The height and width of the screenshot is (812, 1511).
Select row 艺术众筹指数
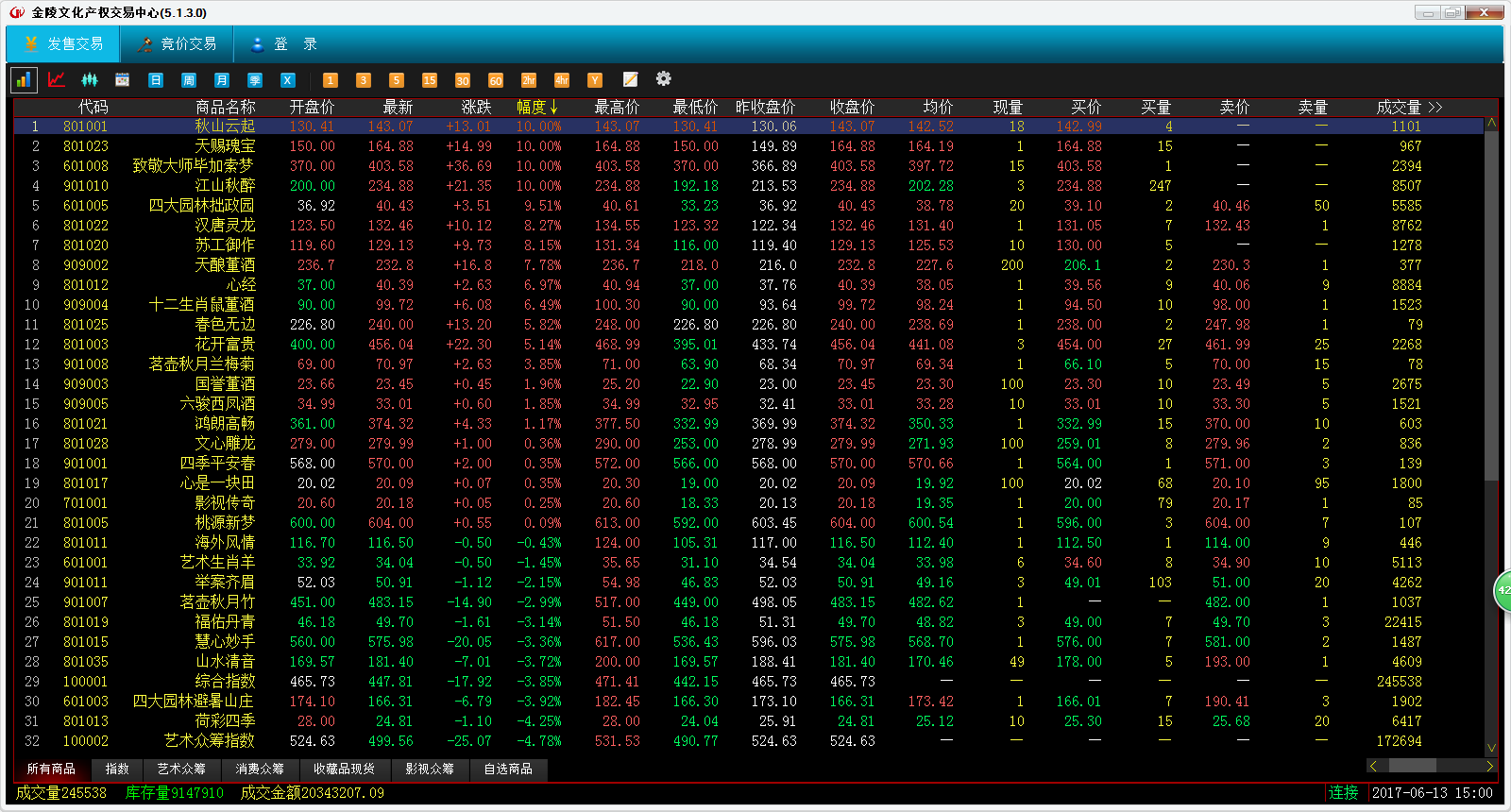click(x=748, y=741)
